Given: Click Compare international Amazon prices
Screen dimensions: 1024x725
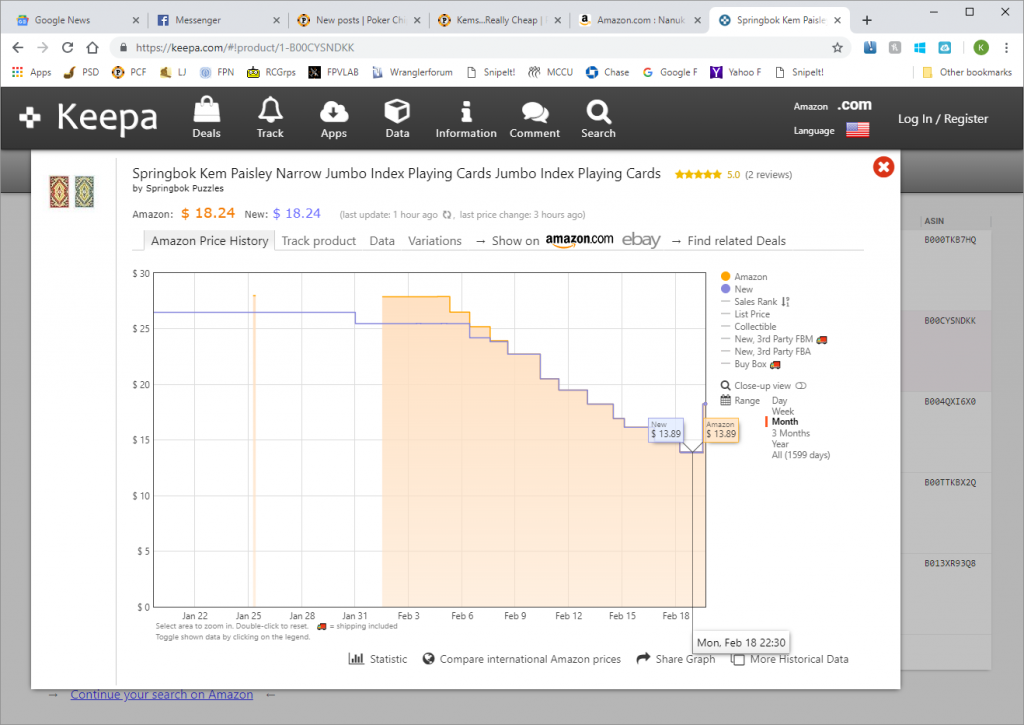Looking at the screenshot, I should click(522, 659).
